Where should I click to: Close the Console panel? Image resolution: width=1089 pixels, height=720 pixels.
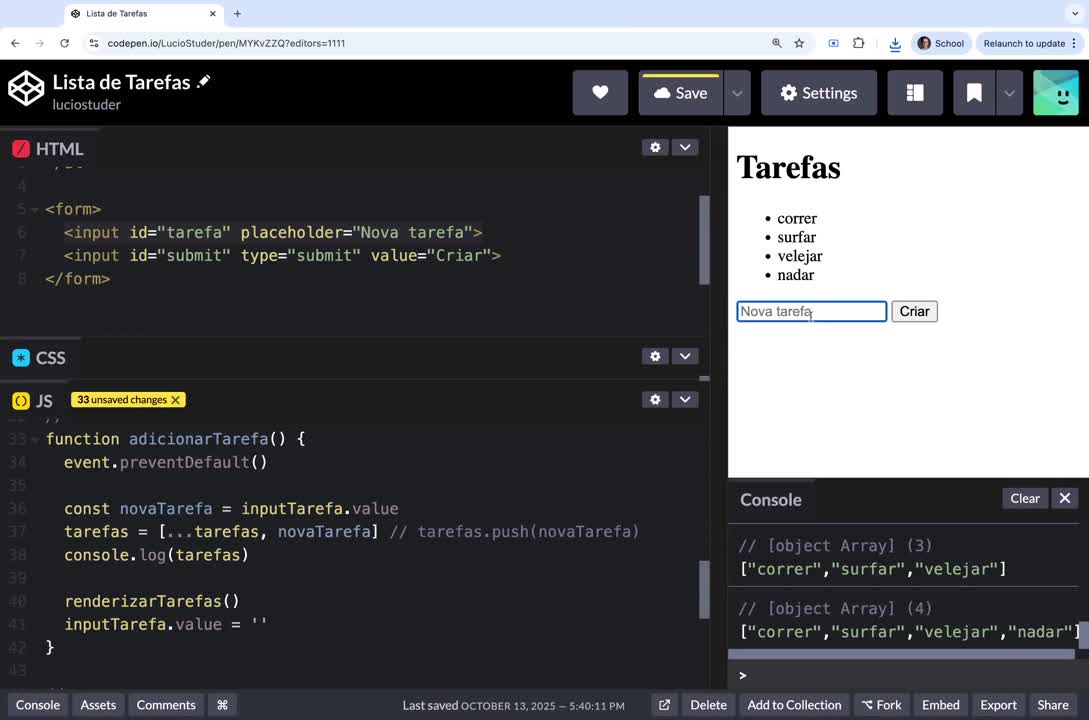[1065, 498]
